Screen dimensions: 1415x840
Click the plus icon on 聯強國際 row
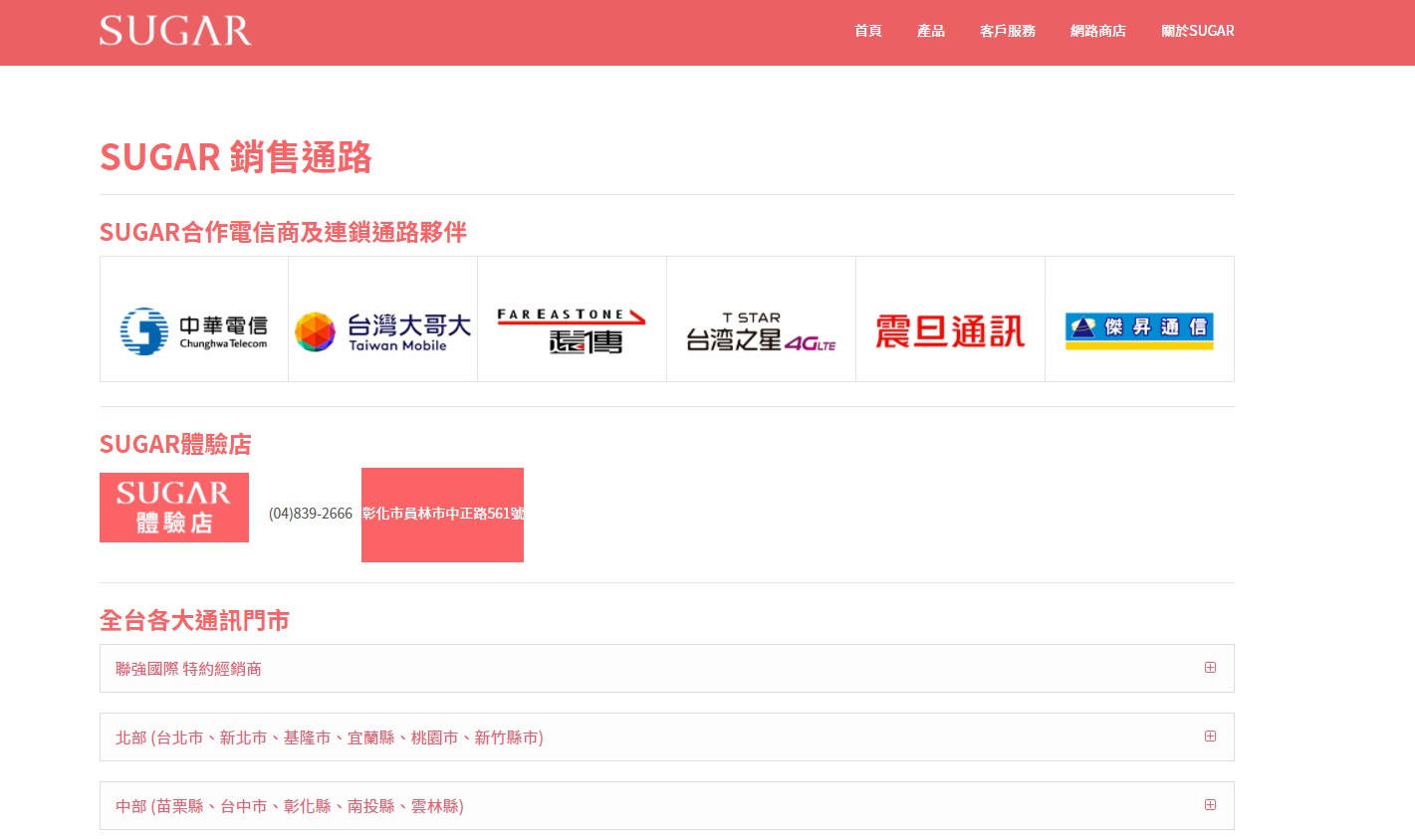point(1210,668)
